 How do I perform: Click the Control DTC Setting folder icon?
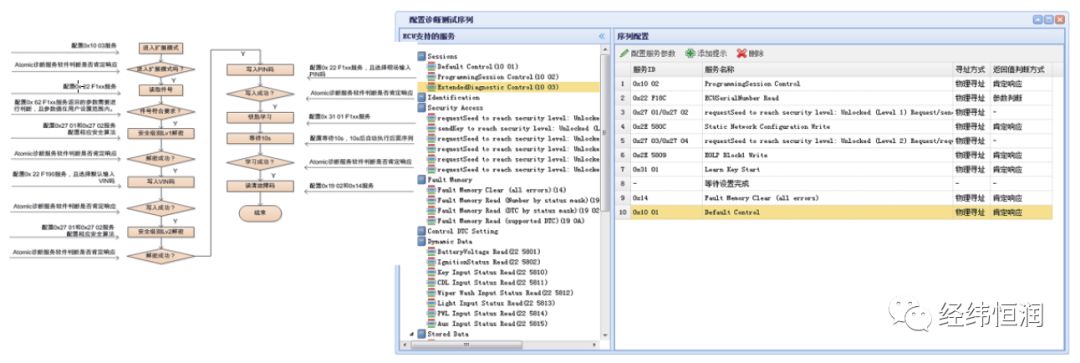pyautogui.click(x=421, y=231)
